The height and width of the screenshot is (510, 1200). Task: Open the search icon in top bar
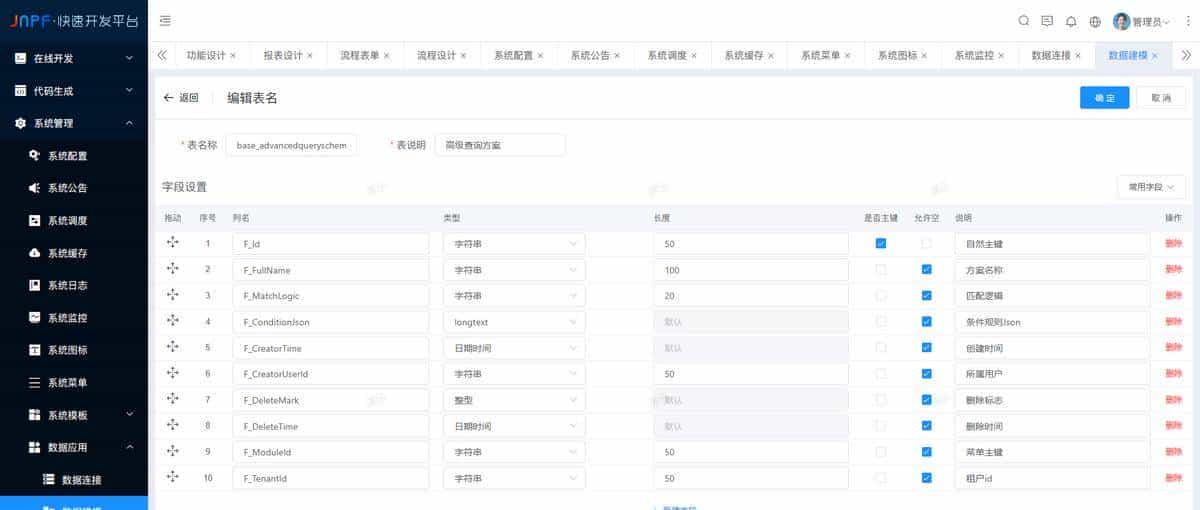pyautogui.click(x=1023, y=21)
